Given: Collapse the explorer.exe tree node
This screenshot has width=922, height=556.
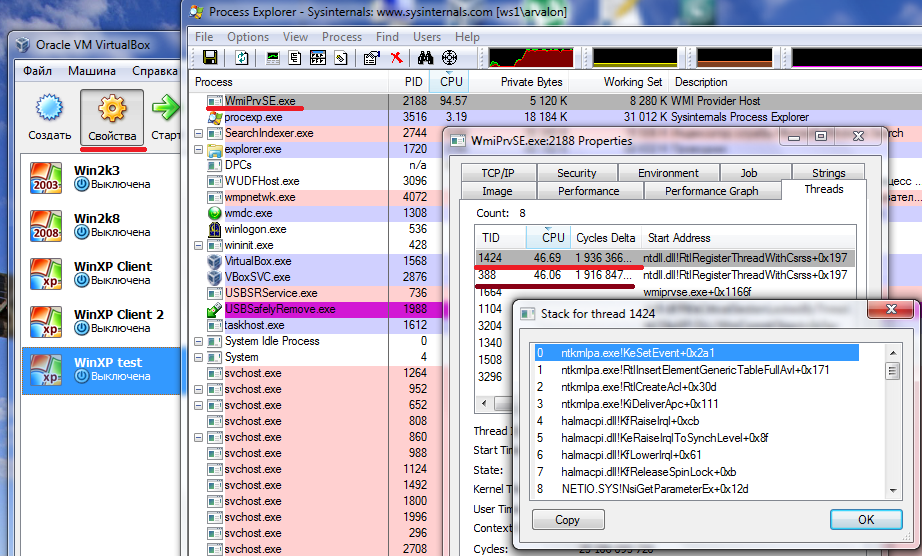Looking at the screenshot, I should point(199,149).
